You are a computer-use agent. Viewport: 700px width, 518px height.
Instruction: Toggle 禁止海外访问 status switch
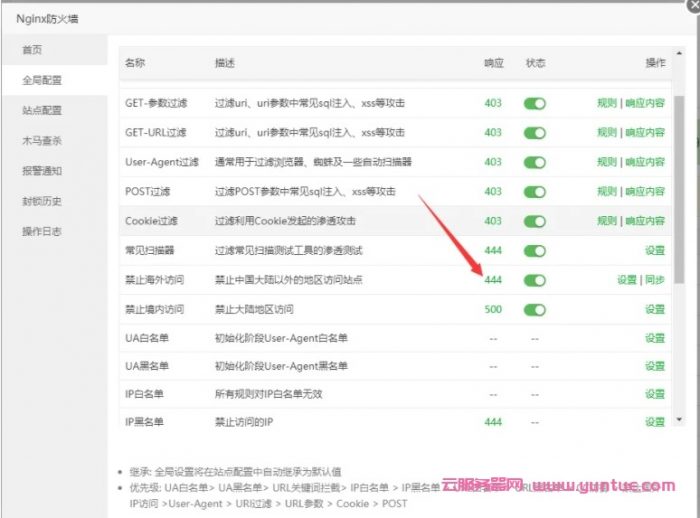[x=535, y=280]
